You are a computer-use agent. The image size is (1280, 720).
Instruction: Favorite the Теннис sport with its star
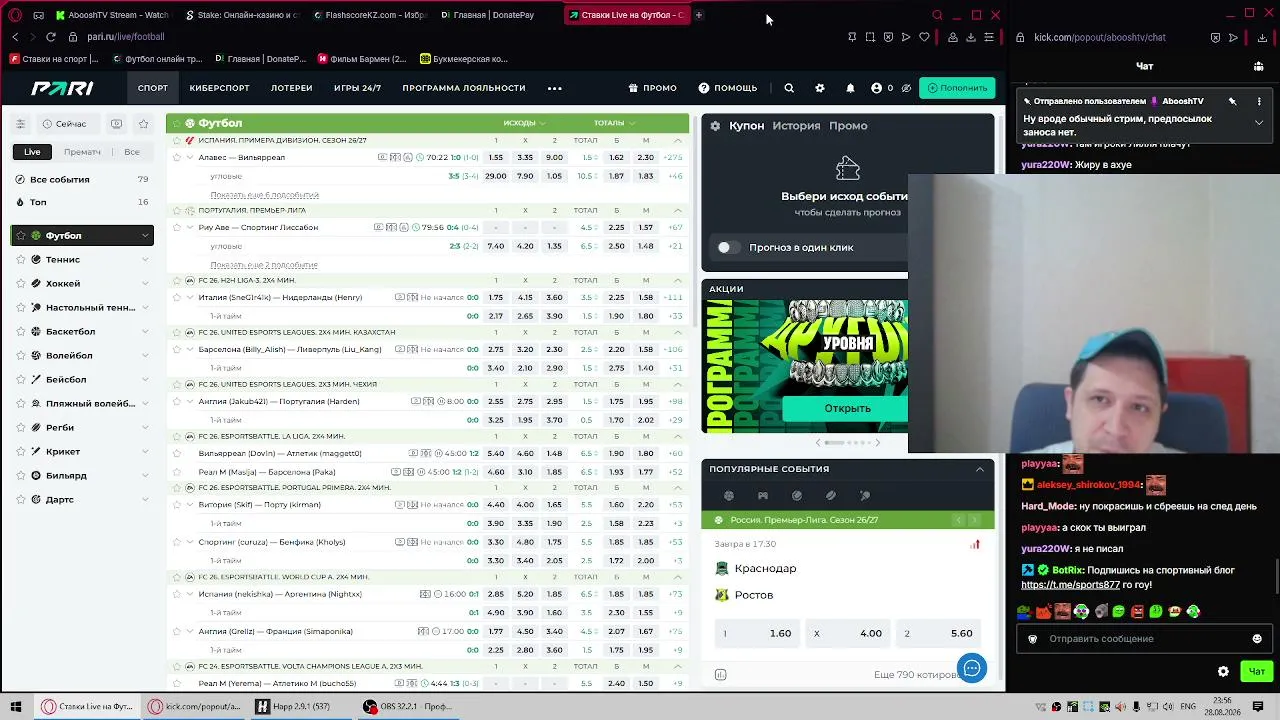(x=22, y=259)
